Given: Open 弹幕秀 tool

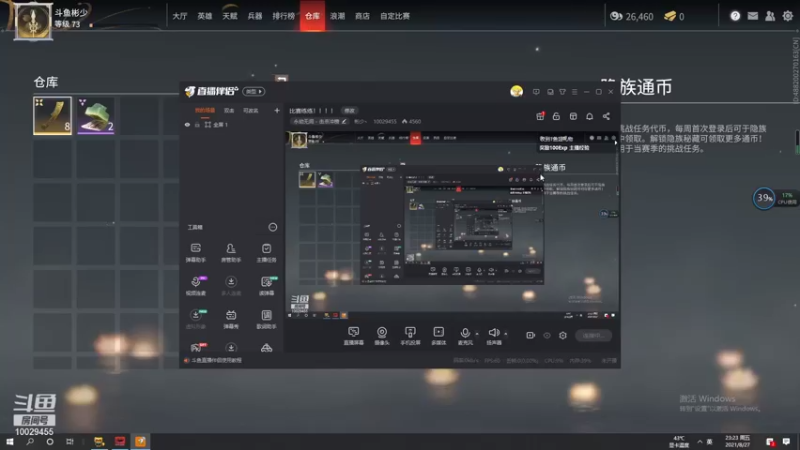Looking at the screenshot, I should pyautogui.click(x=231, y=319).
